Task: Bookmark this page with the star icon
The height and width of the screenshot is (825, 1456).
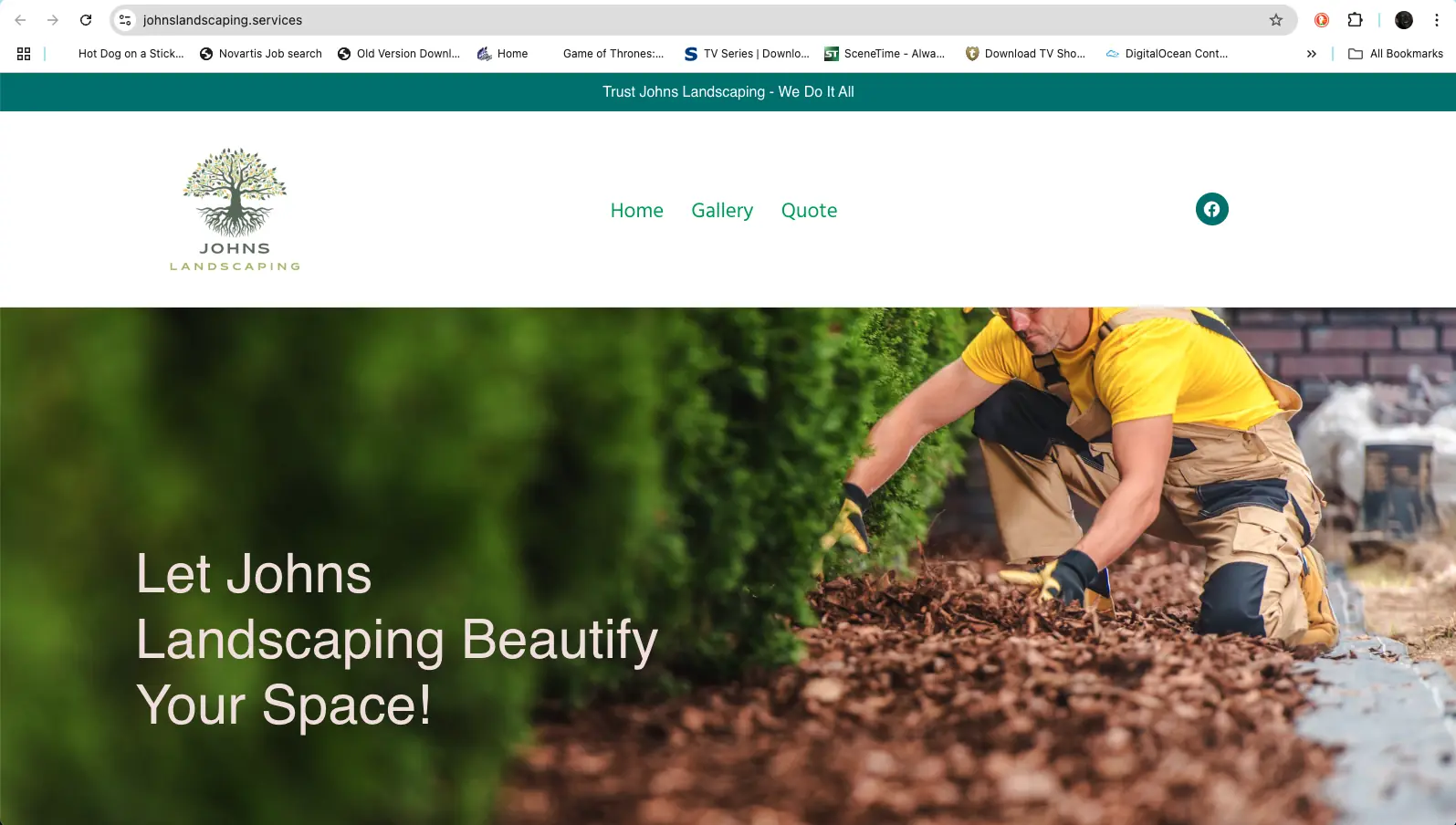Action: (x=1275, y=20)
